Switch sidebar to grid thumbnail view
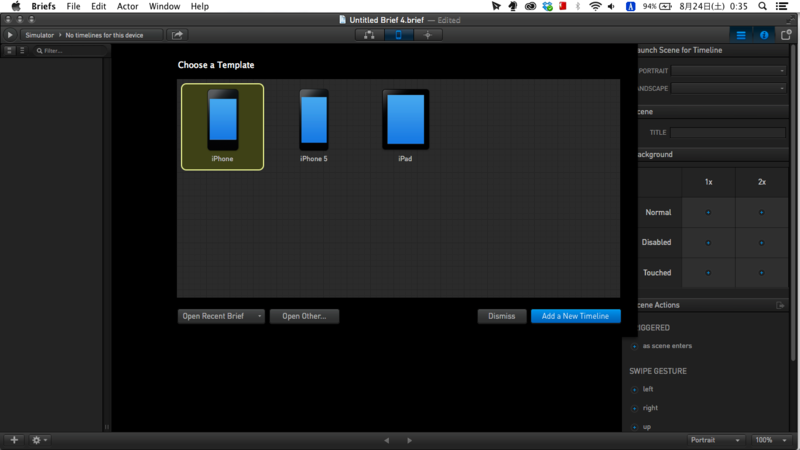Screen dimensions: 800x450 tap(9, 51)
